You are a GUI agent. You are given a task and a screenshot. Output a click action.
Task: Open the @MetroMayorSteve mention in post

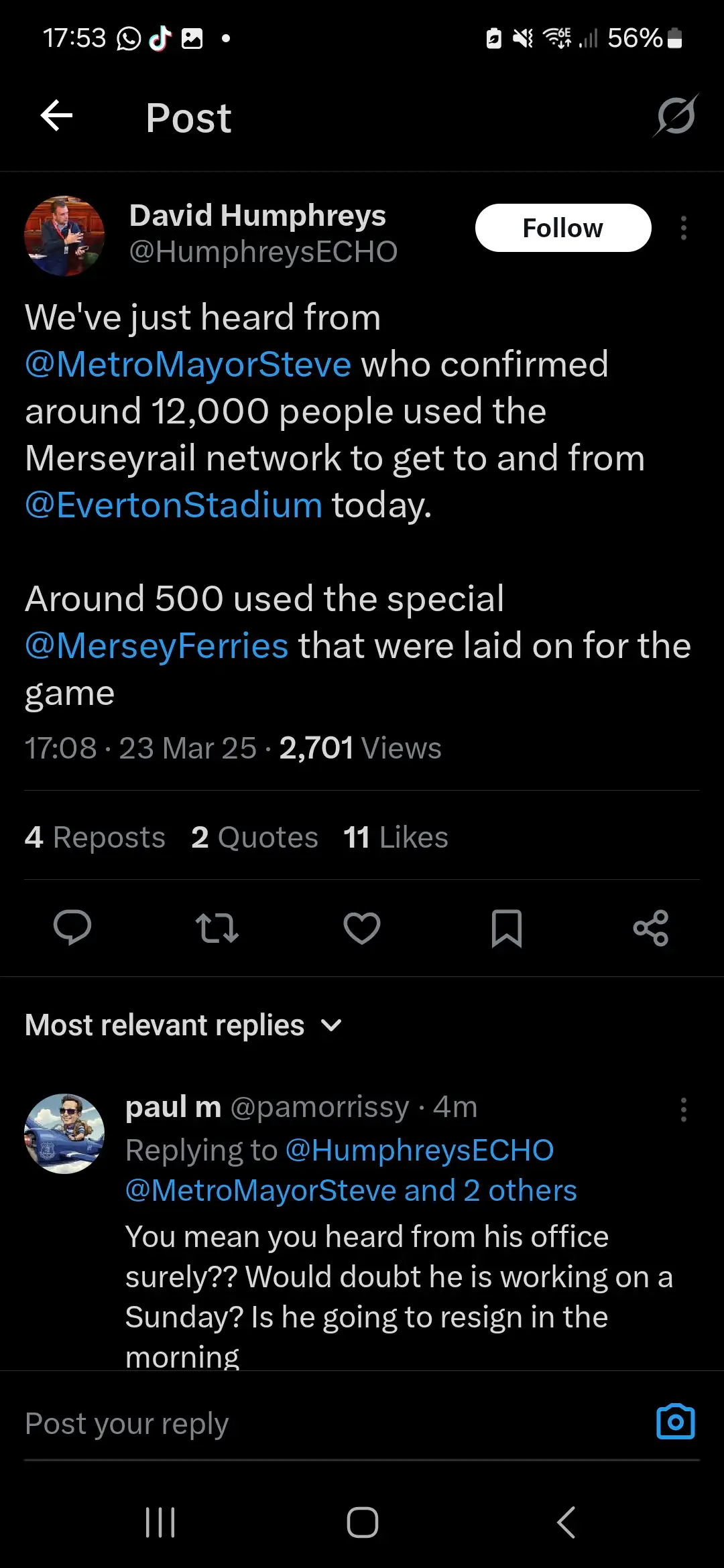point(188,365)
